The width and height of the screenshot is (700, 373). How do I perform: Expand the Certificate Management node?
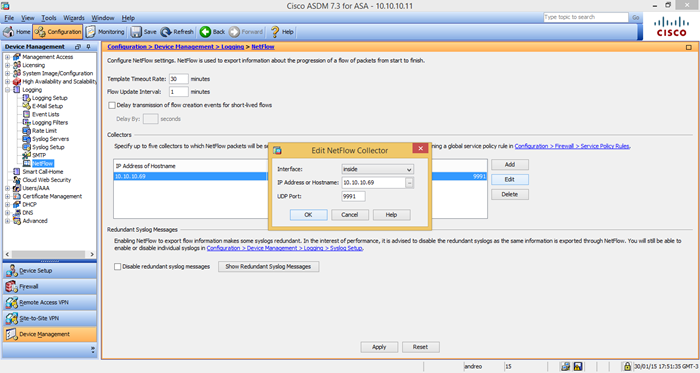[7, 196]
